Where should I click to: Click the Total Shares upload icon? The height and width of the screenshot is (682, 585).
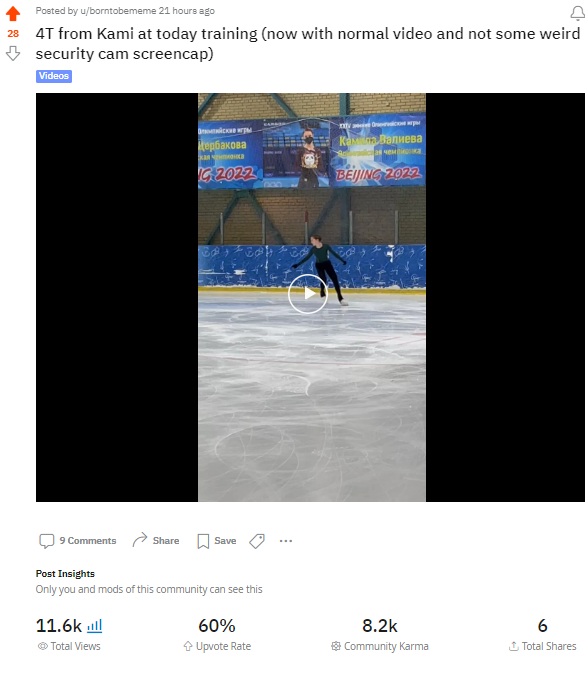(x=514, y=646)
